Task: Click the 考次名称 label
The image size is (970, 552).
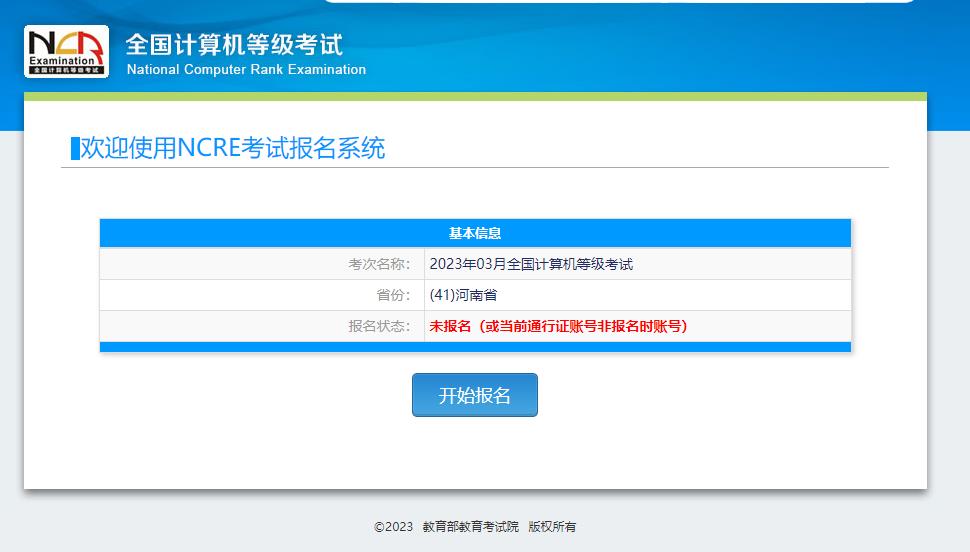Action: (379, 264)
